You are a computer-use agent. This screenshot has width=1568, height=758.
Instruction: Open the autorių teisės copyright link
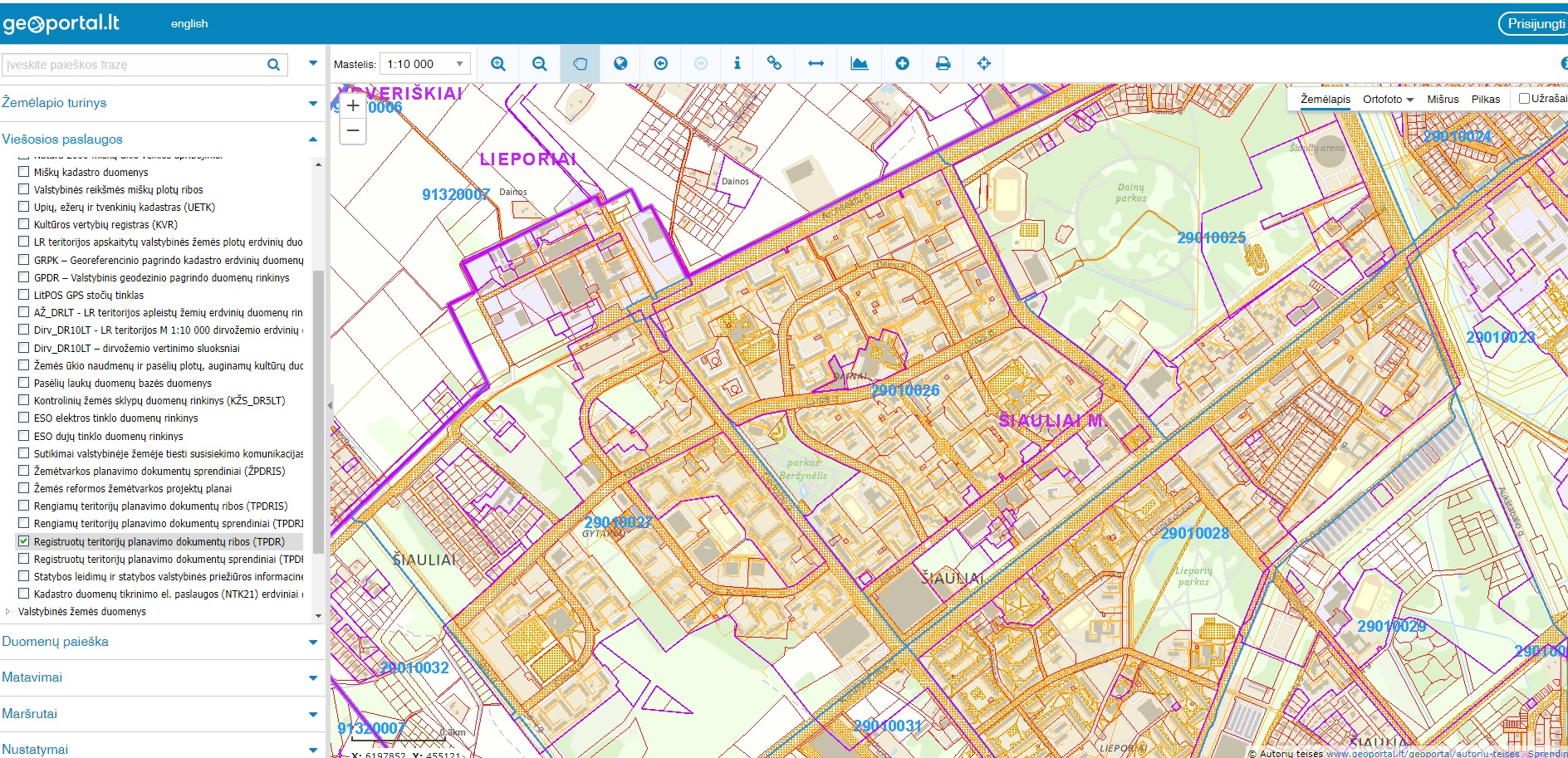point(1422,754)
